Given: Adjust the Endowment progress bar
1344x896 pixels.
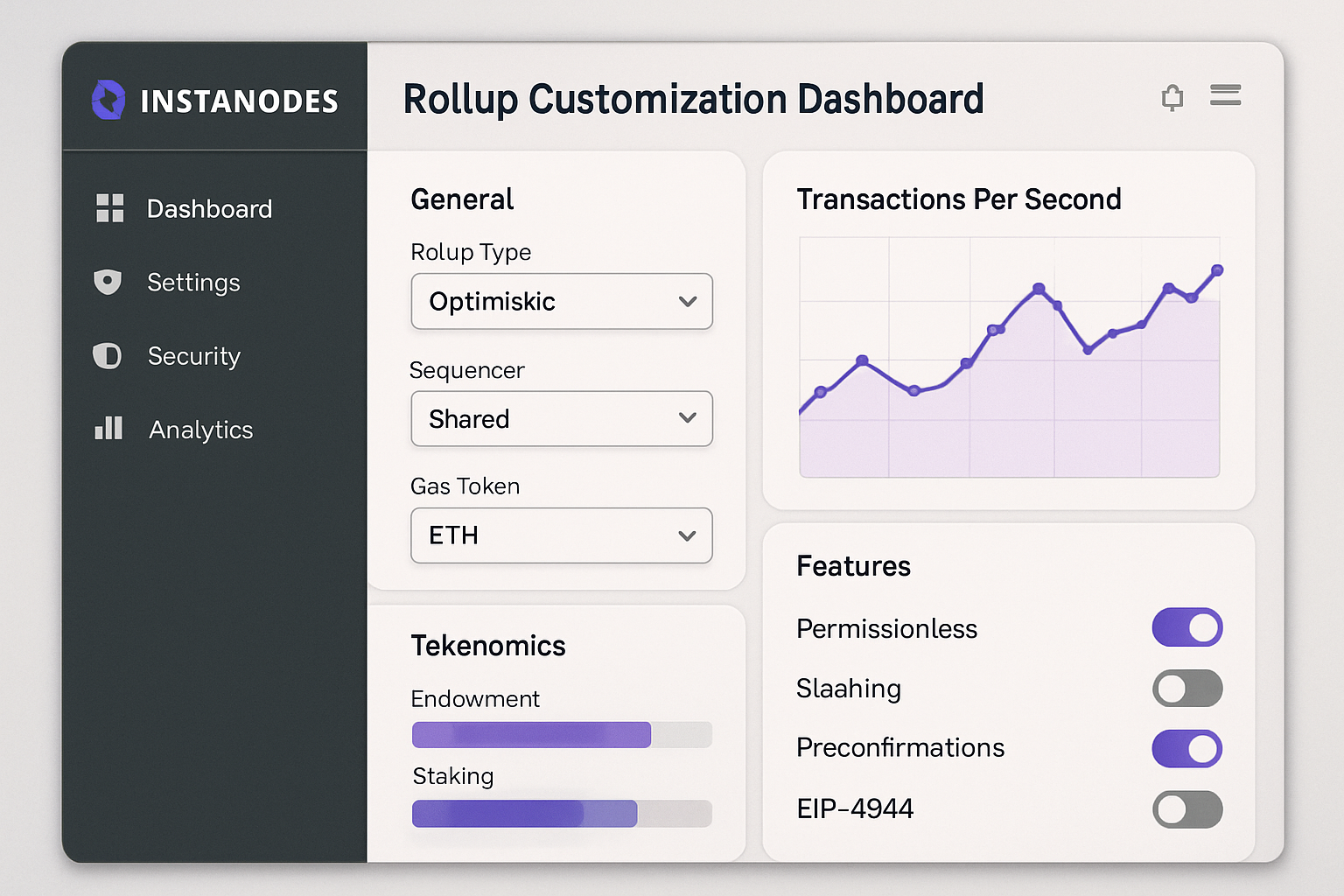Looking at the screenshot, I should pos(561,735).
